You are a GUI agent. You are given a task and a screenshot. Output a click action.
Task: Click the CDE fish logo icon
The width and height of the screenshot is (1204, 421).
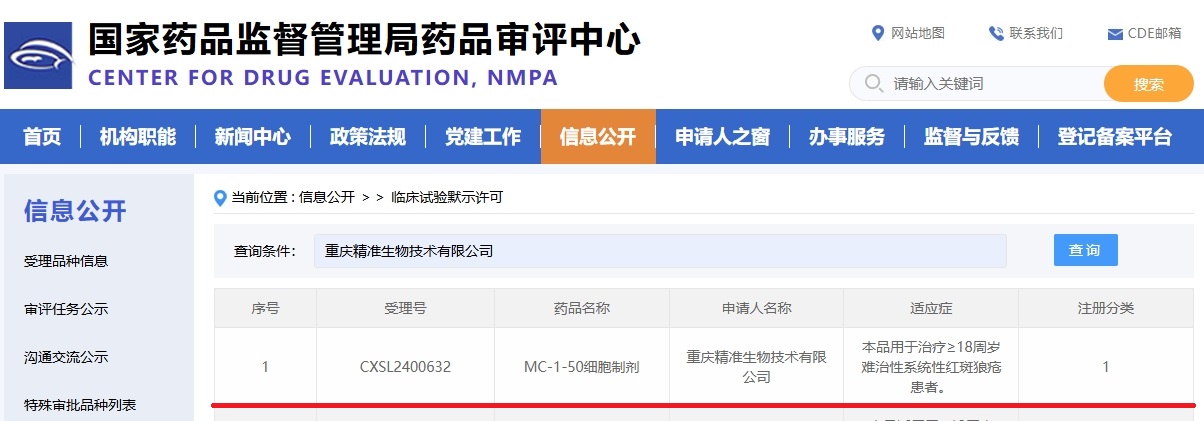(x=39, y=56)
